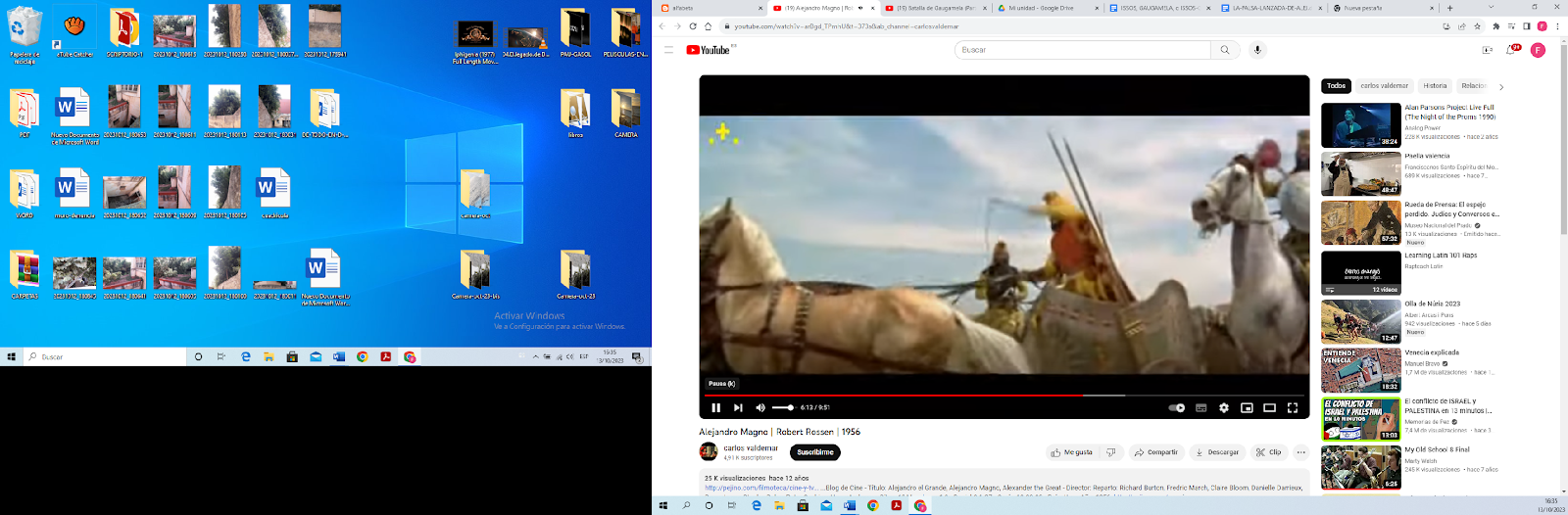Open carlos valdemar channel link
The image size is (1568, 515).
[x=751, y=448]
